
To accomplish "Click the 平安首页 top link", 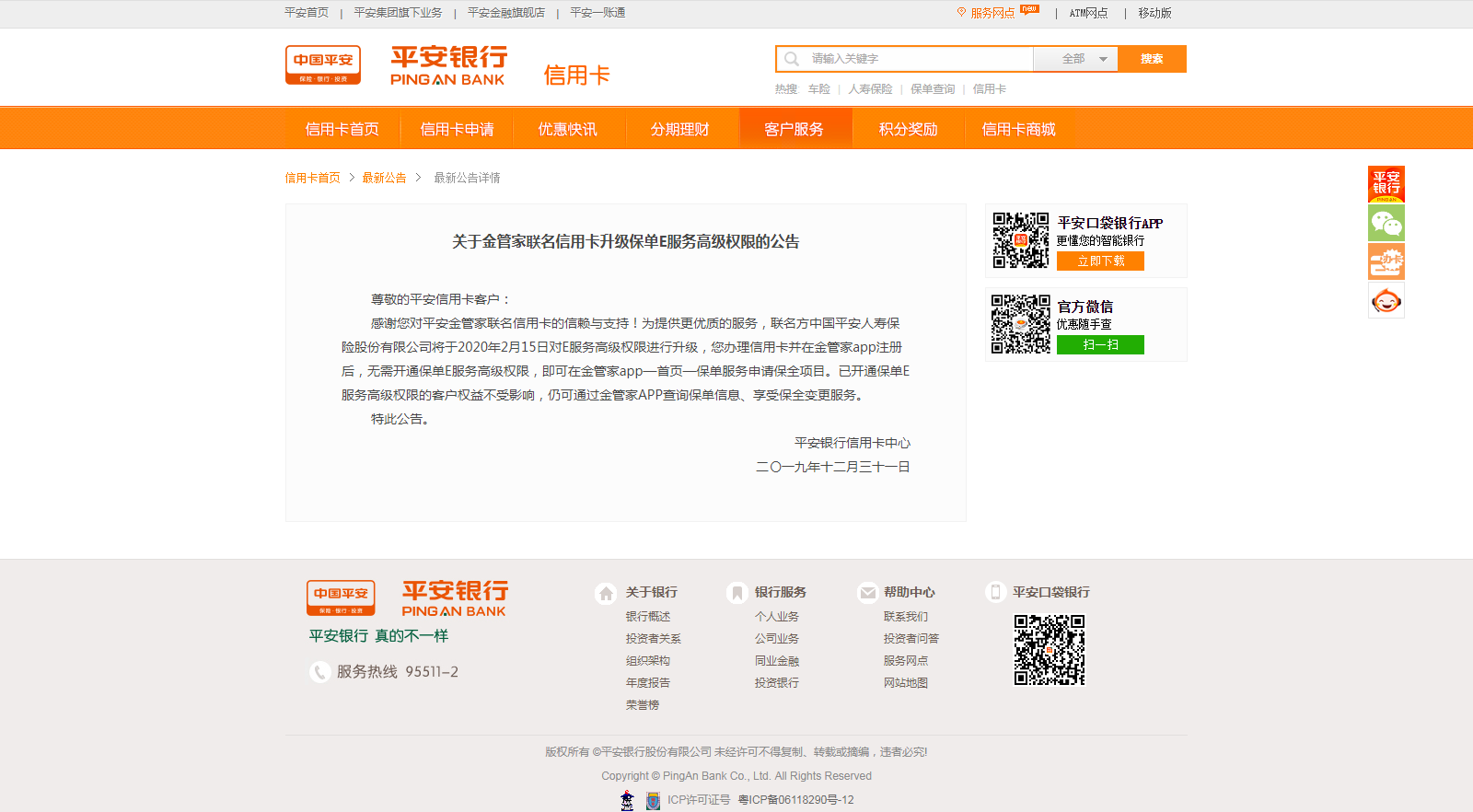I will point(307,13).
